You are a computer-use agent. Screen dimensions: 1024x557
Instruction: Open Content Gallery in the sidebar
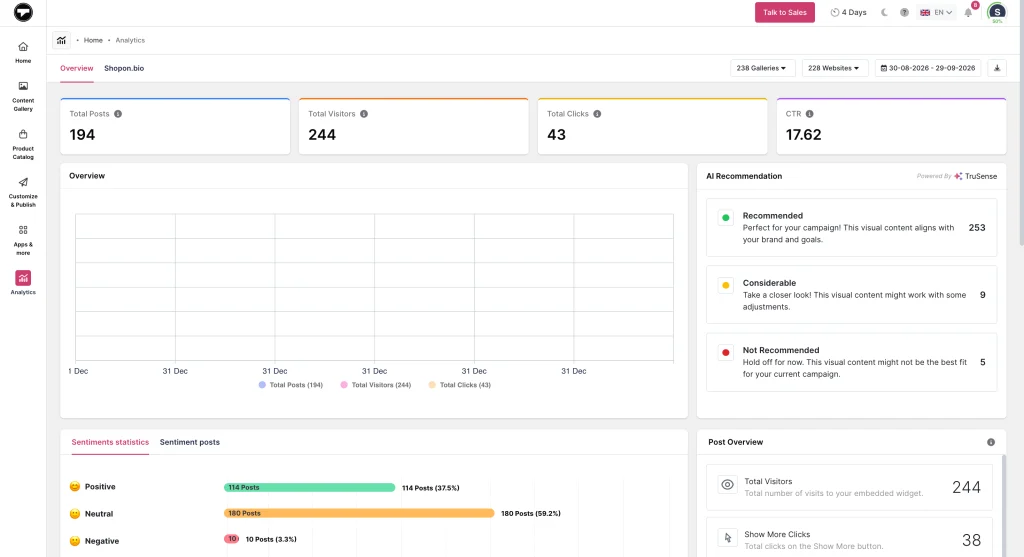[x=23, y=96]
